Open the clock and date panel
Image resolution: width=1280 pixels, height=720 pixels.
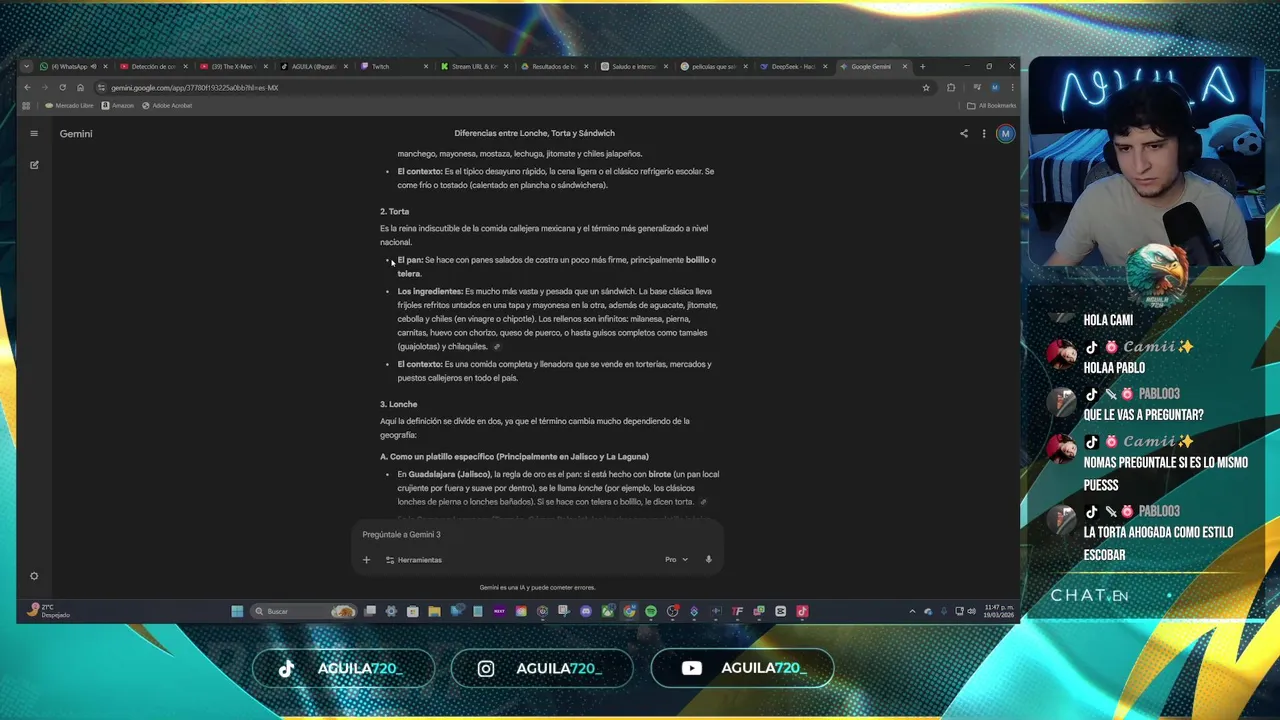click(x=998, y=611)
